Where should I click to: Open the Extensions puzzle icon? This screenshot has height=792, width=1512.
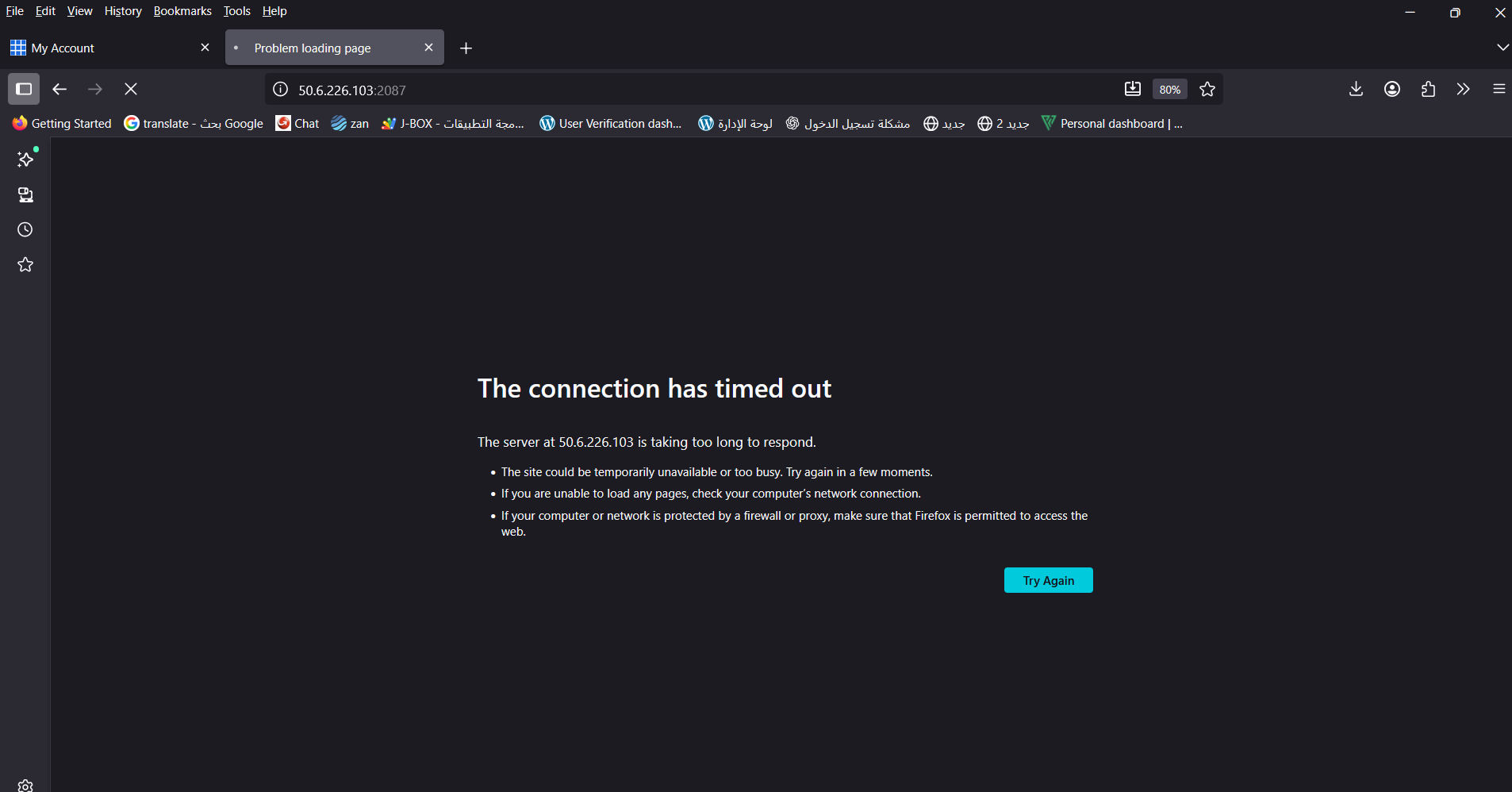[1428, 89]
